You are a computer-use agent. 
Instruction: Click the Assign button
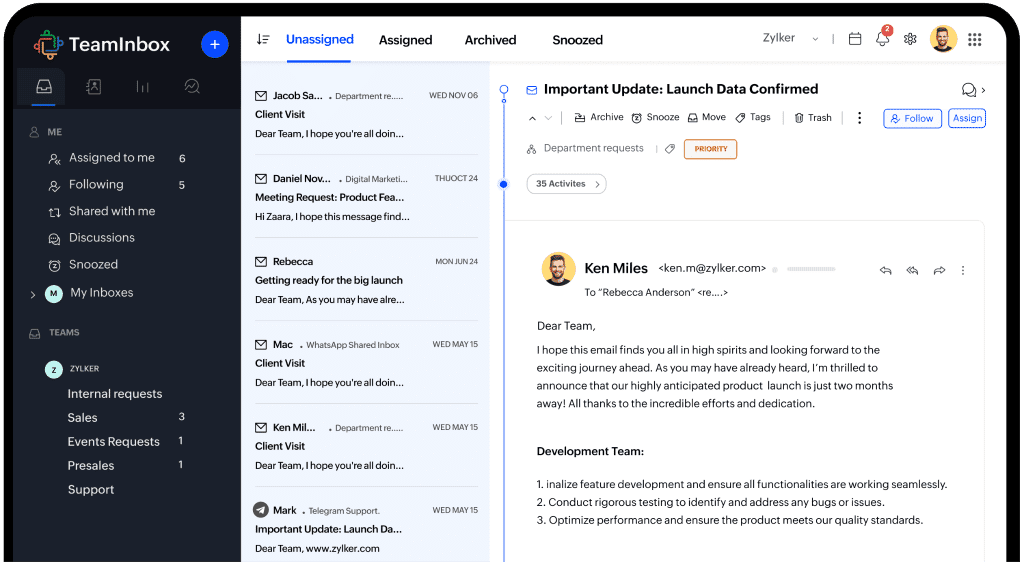click(x=967, y=118)
